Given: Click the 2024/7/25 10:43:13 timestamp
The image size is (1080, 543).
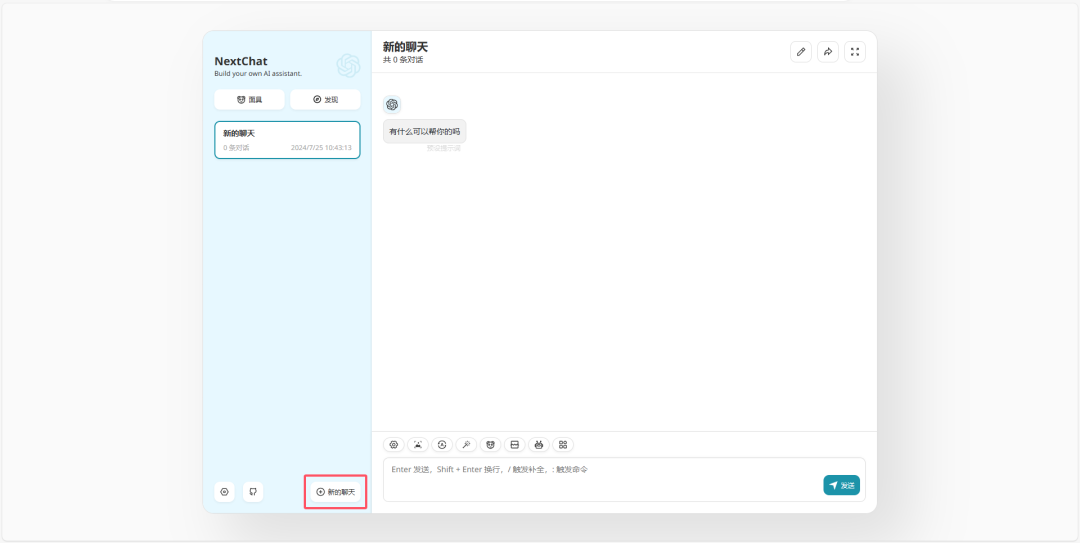Looking at the screenshot, I should click(321, 147).
